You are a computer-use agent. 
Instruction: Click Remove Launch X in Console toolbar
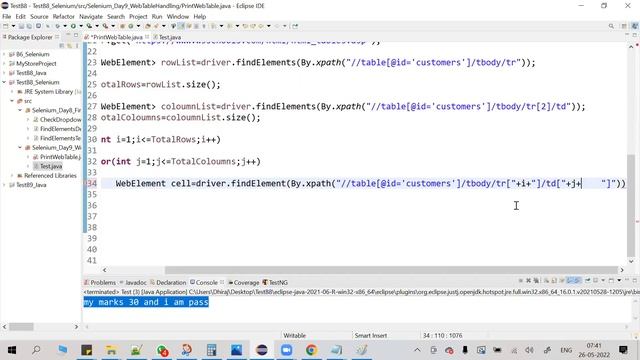[x=529, y=281]
